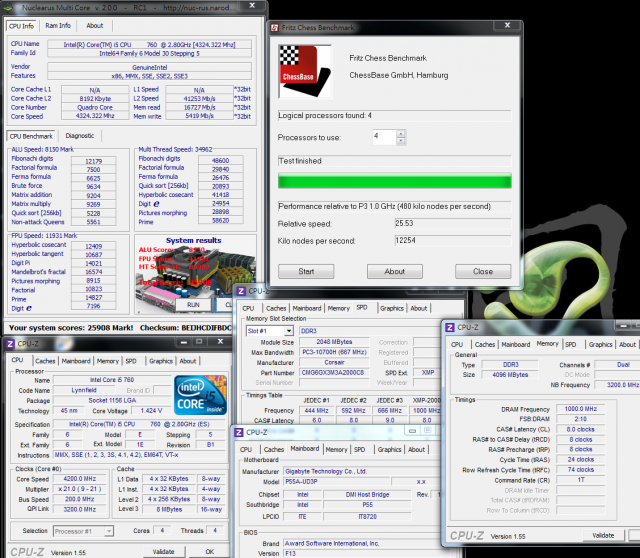Click Validate in bottom-left CPU-Z window
Screen dimensions: 640x558
tap(163, 551)
